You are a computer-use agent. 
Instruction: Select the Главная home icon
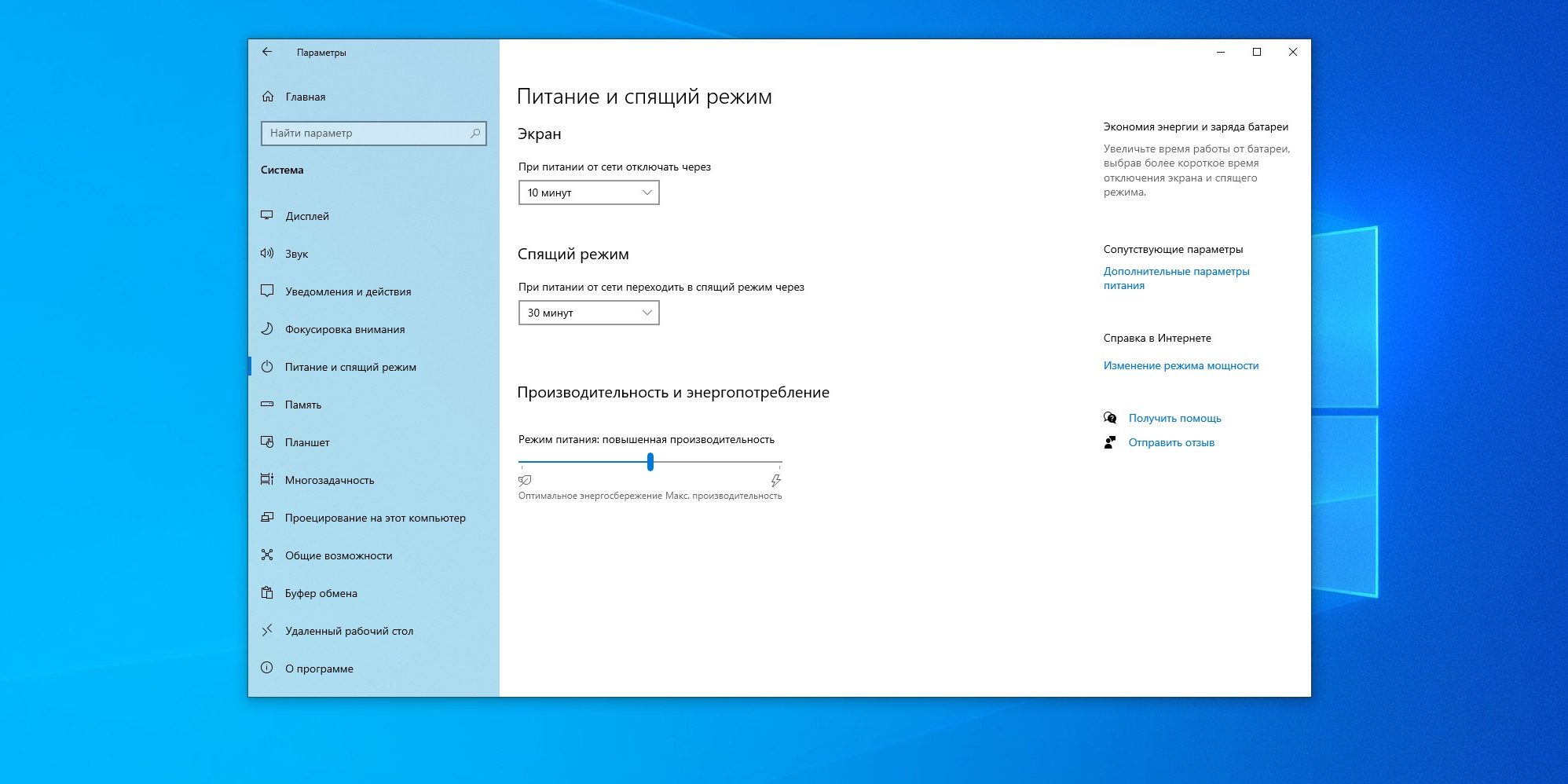[x=267, y=97]
